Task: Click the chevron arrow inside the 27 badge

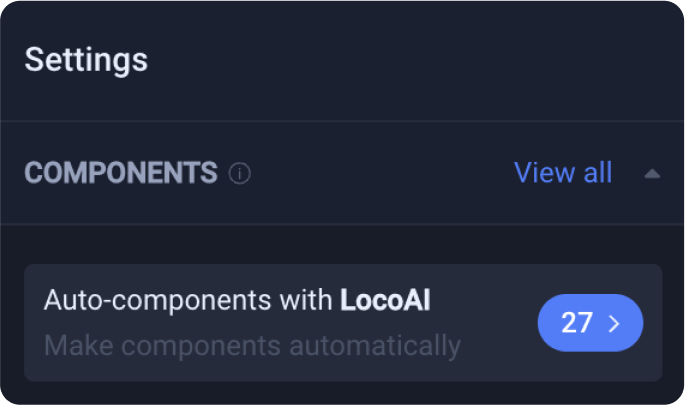Action: 615,323
